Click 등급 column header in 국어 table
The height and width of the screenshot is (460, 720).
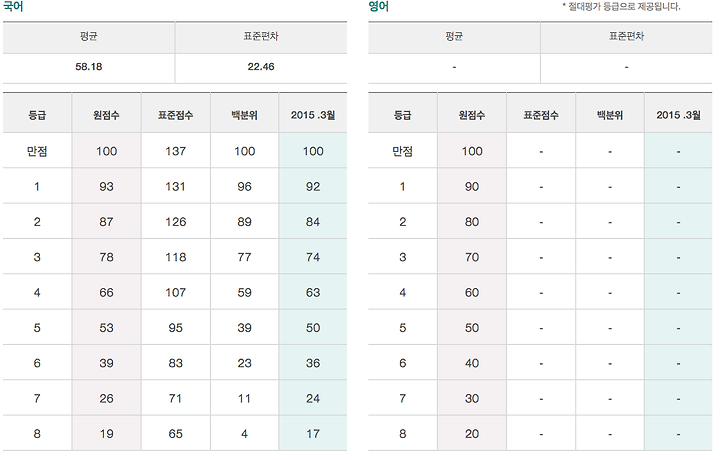point(37,115)
